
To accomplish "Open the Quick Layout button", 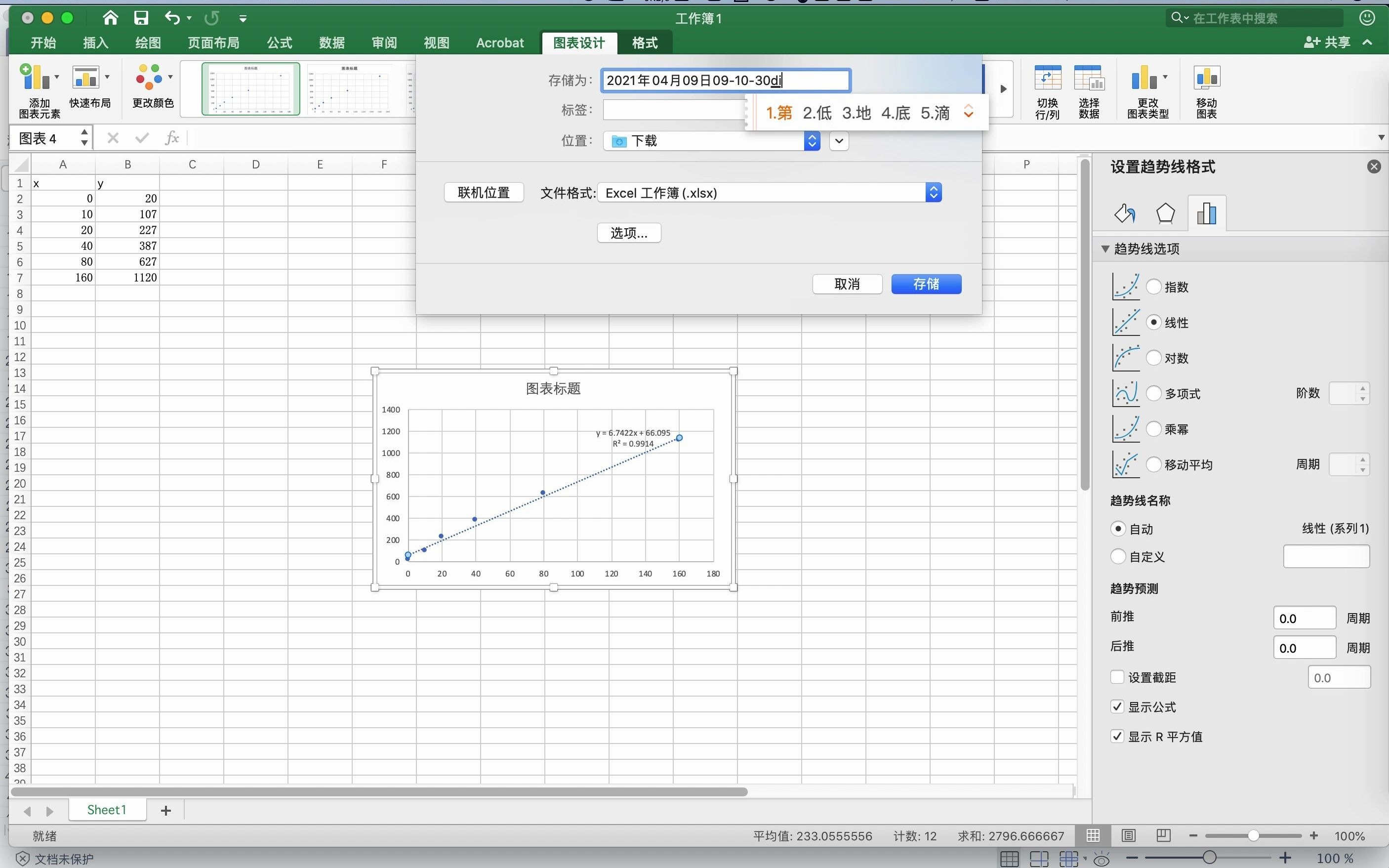I will (90, 86).
